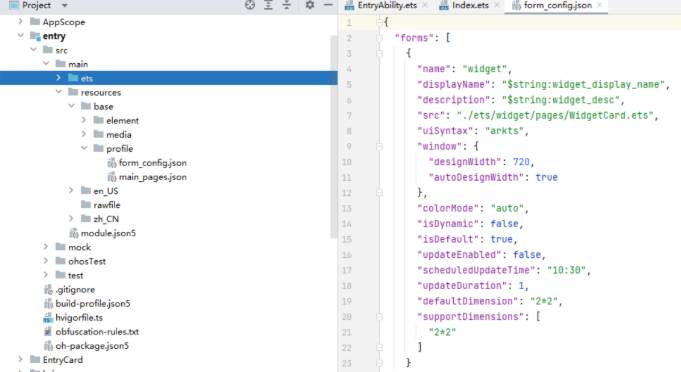Select module.json5 file
This screenshot has height=372, width=681.
pyautogui.click(x=108, y=233)
